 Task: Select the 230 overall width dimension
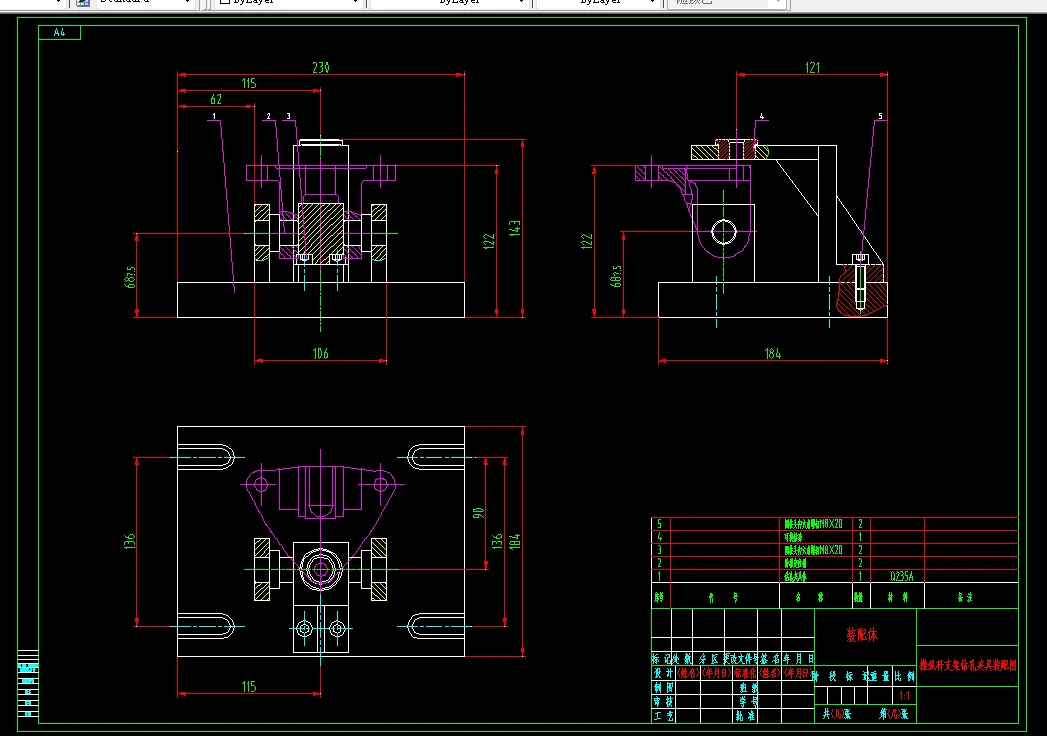coord(321,67)
